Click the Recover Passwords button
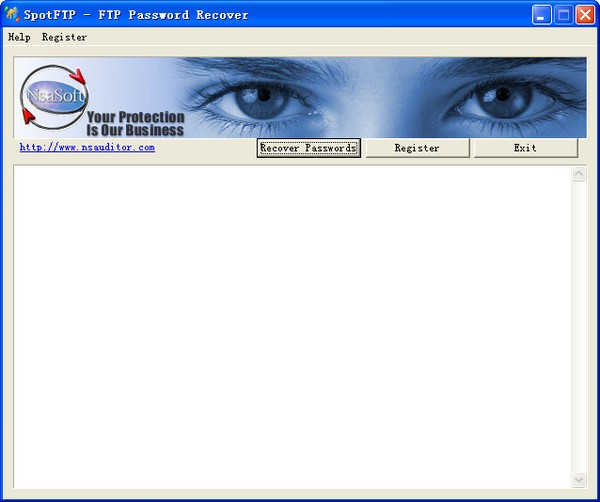 click(308, 148)
